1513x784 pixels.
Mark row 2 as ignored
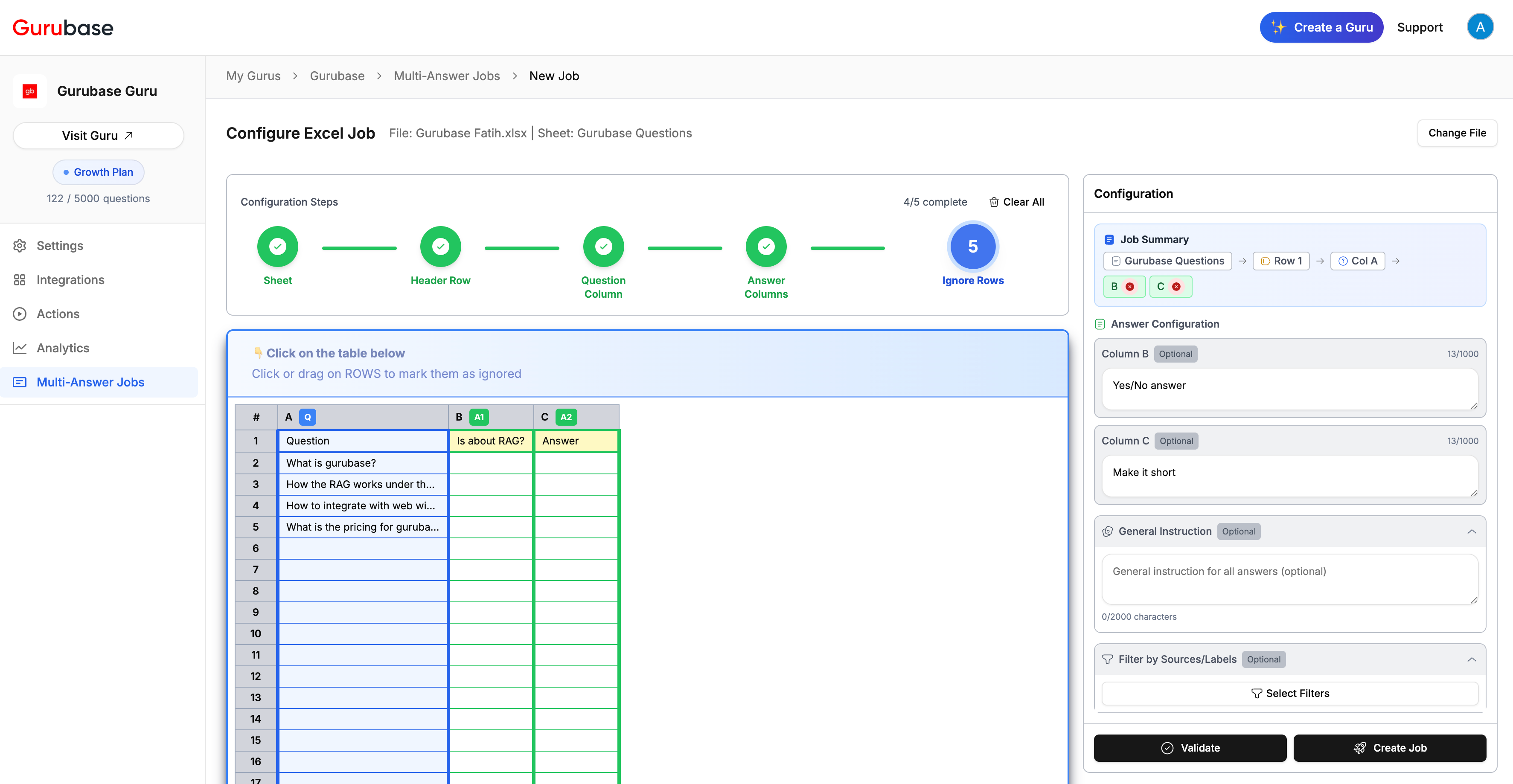click(256, 463)
